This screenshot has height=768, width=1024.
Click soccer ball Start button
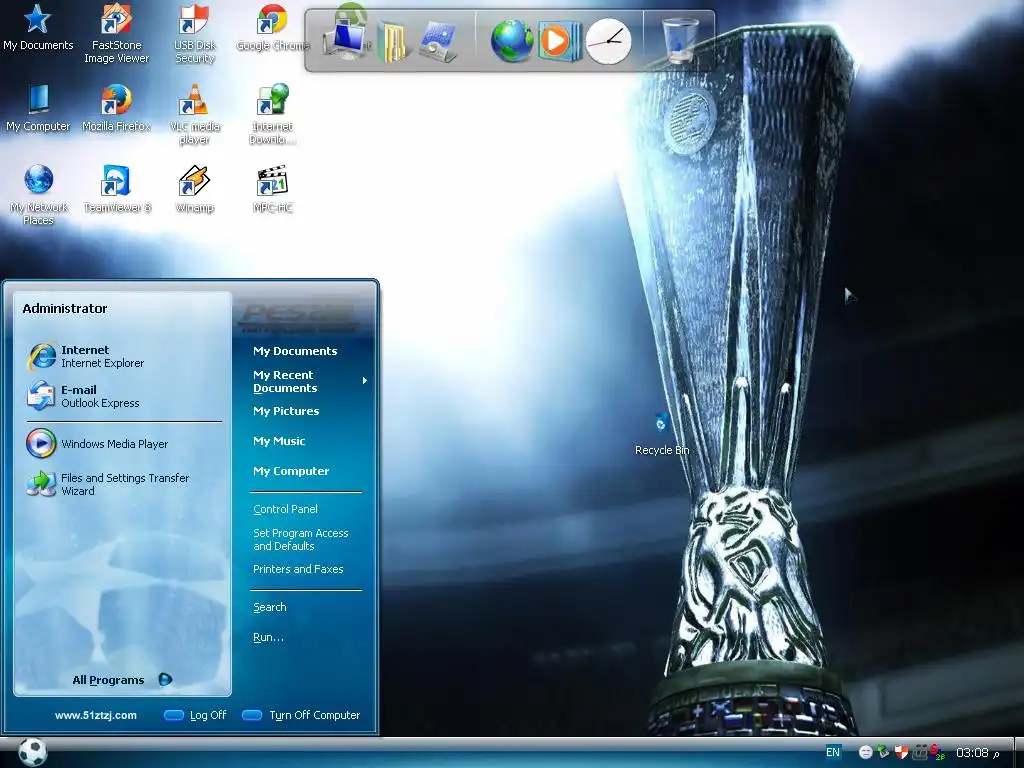(32, 752)
